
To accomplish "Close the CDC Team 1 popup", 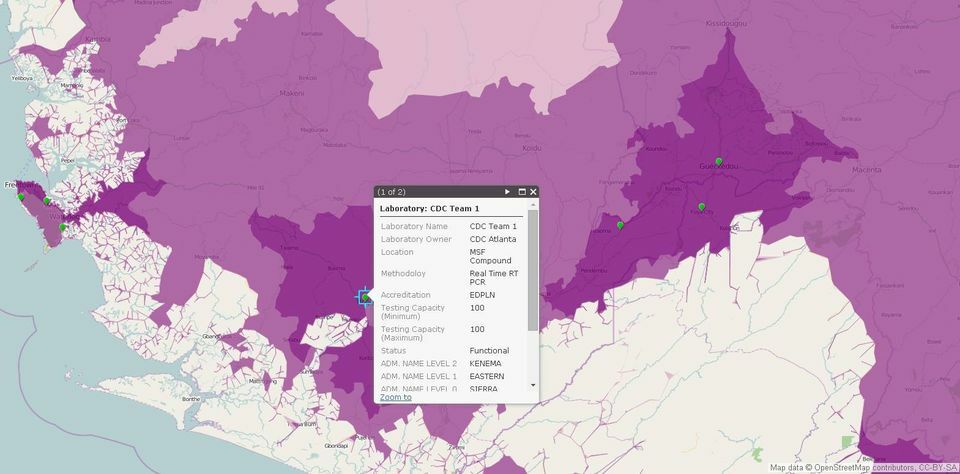I will pyautogui.click(x=534, y=192).
